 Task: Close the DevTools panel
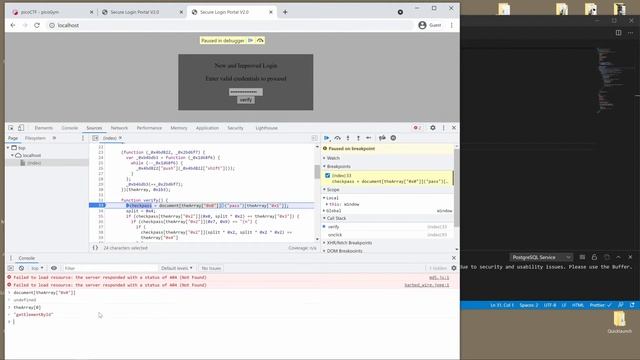tap(454, 128)
